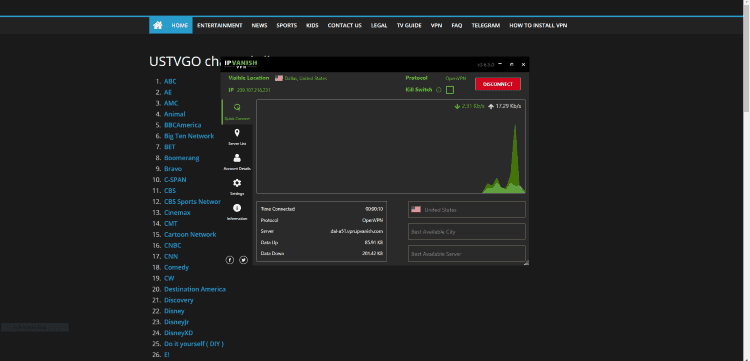Open the NEWS menu item
The width and height of the screenshot is (750, 361).
pos(259,25)
